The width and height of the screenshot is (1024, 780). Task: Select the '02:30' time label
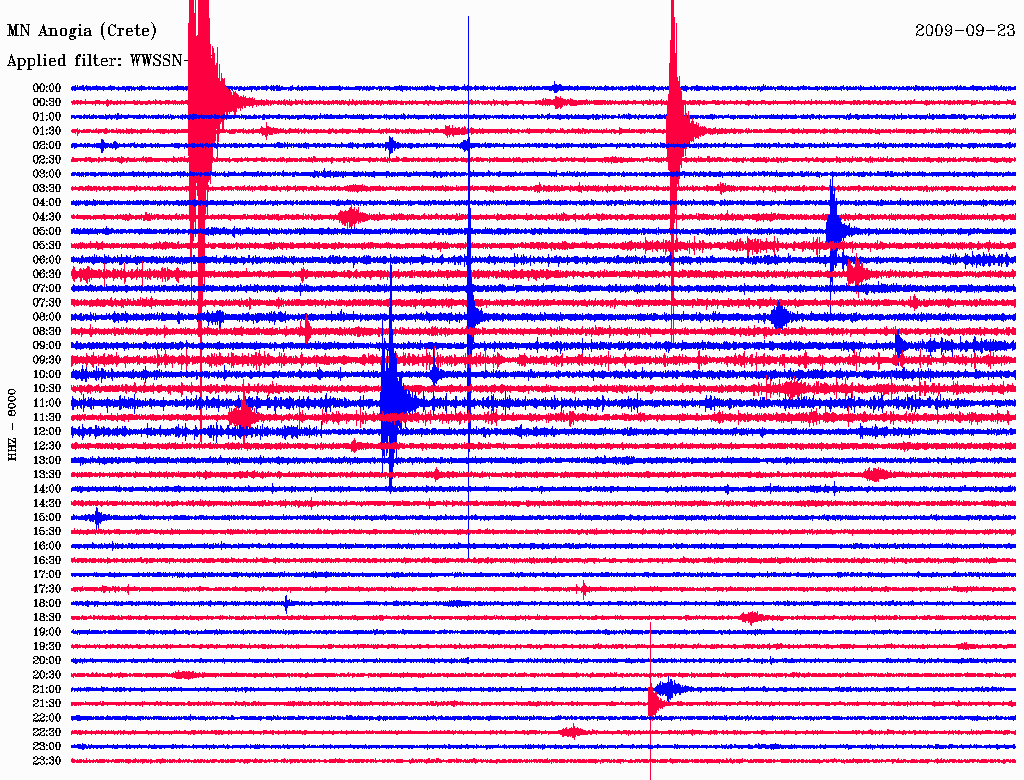coord(47,159)
